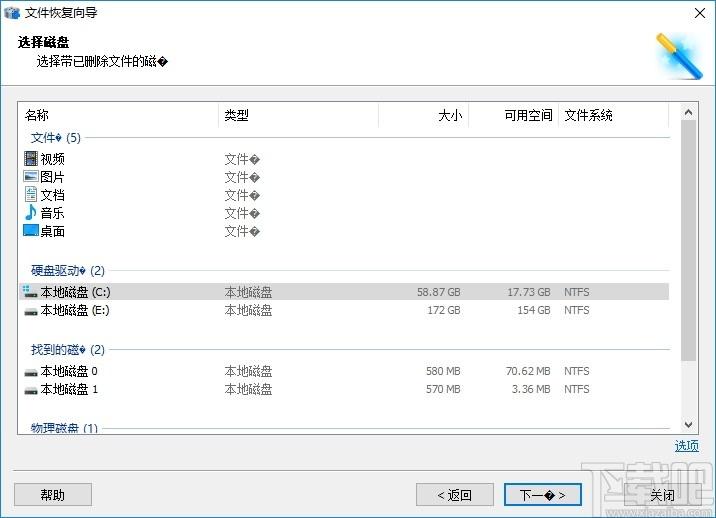Click the 154 GB free space cell
The height and width of the screenshot is (518, 716).
coord(534,310)
